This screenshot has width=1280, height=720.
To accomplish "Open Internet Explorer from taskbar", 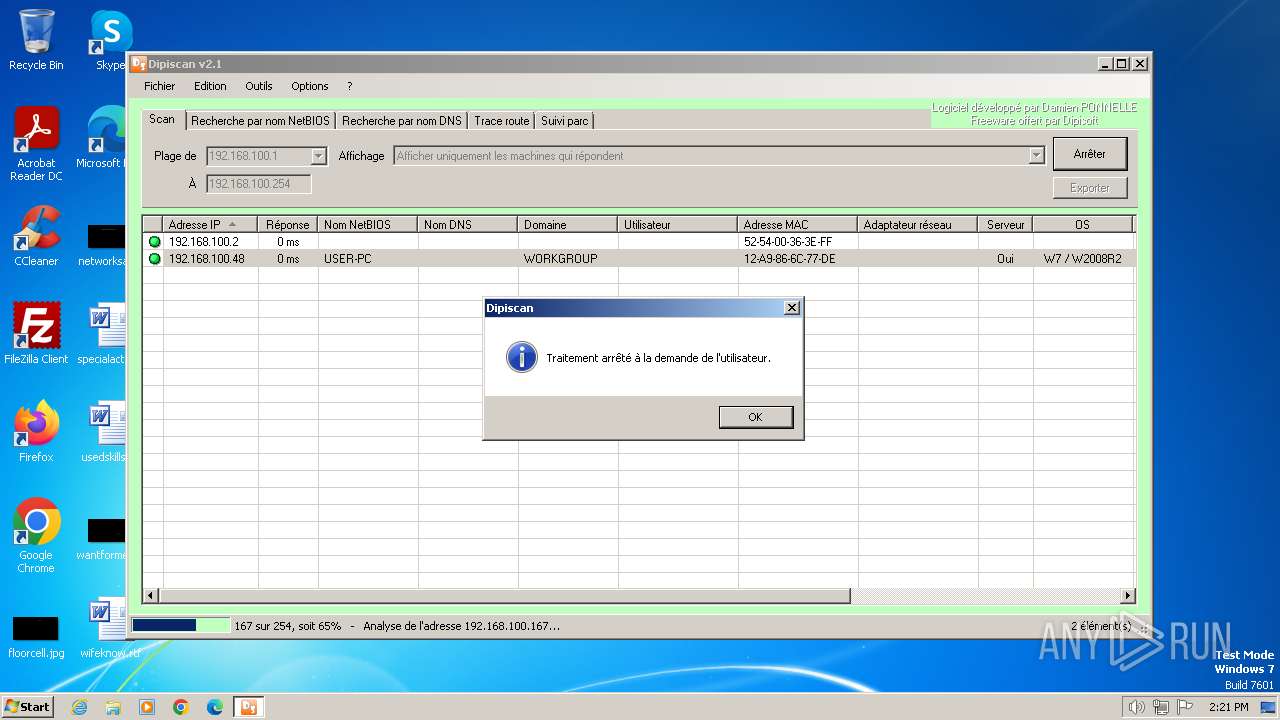I will (x=80, y=707).
